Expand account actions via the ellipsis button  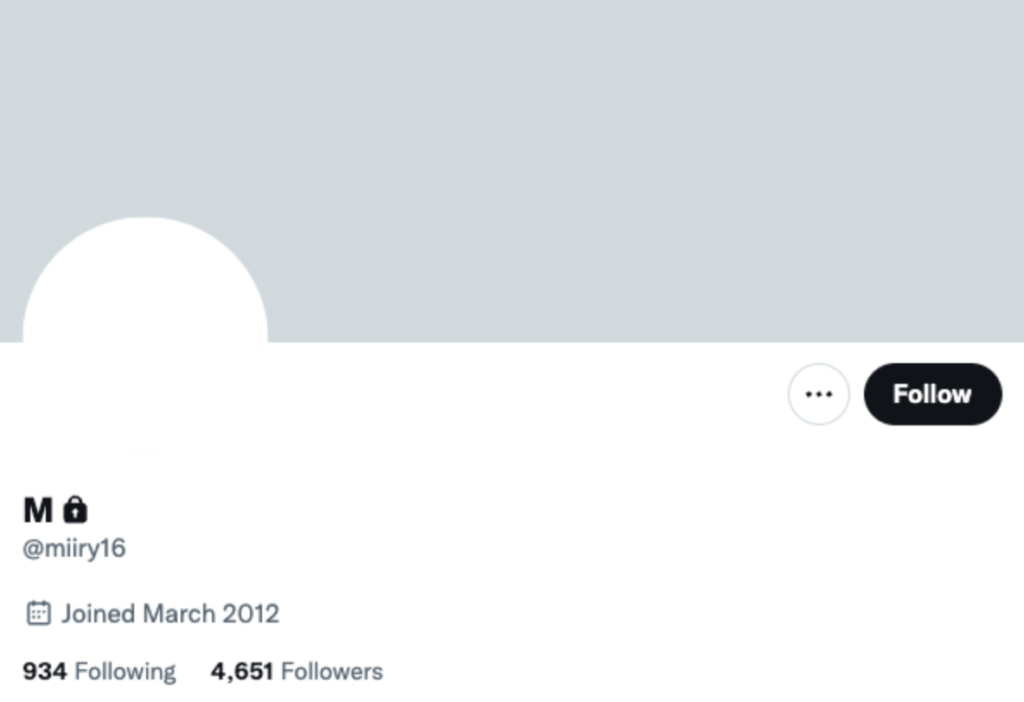click(x=818, y=394)
